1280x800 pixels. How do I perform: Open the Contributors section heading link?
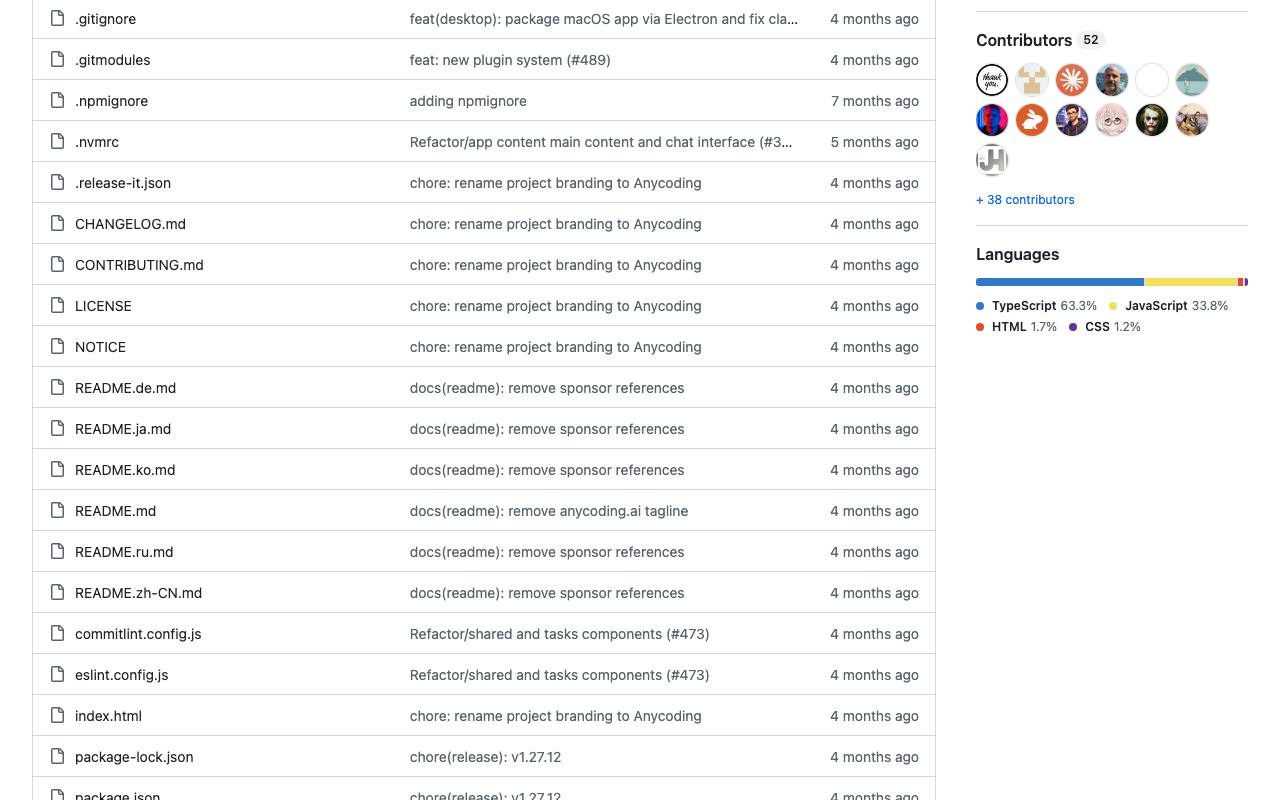(1024, 40)
